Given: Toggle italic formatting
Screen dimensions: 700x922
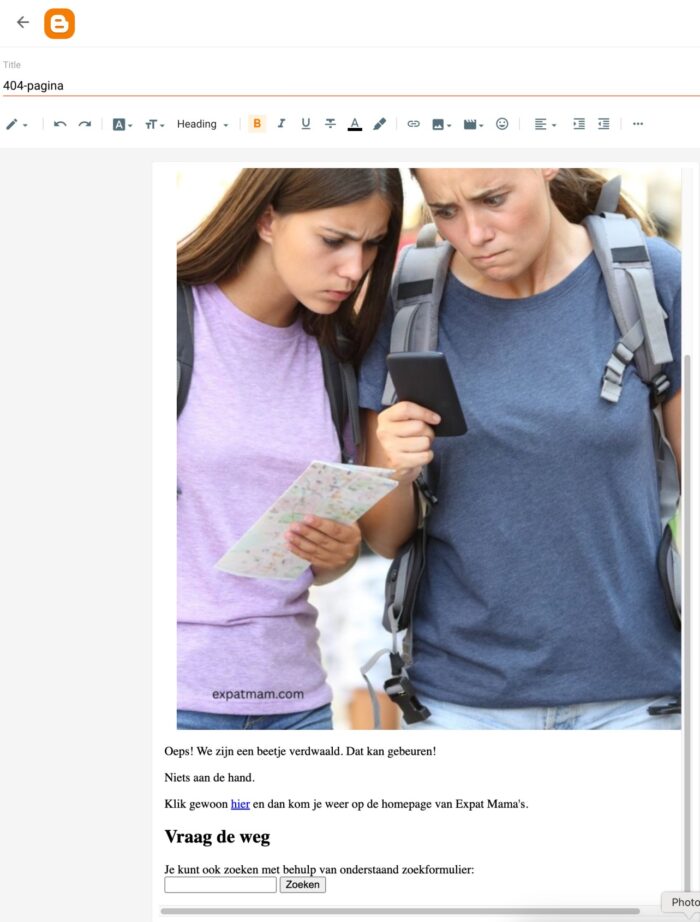Looking at the screenshot, I should [x=281, y=124].
